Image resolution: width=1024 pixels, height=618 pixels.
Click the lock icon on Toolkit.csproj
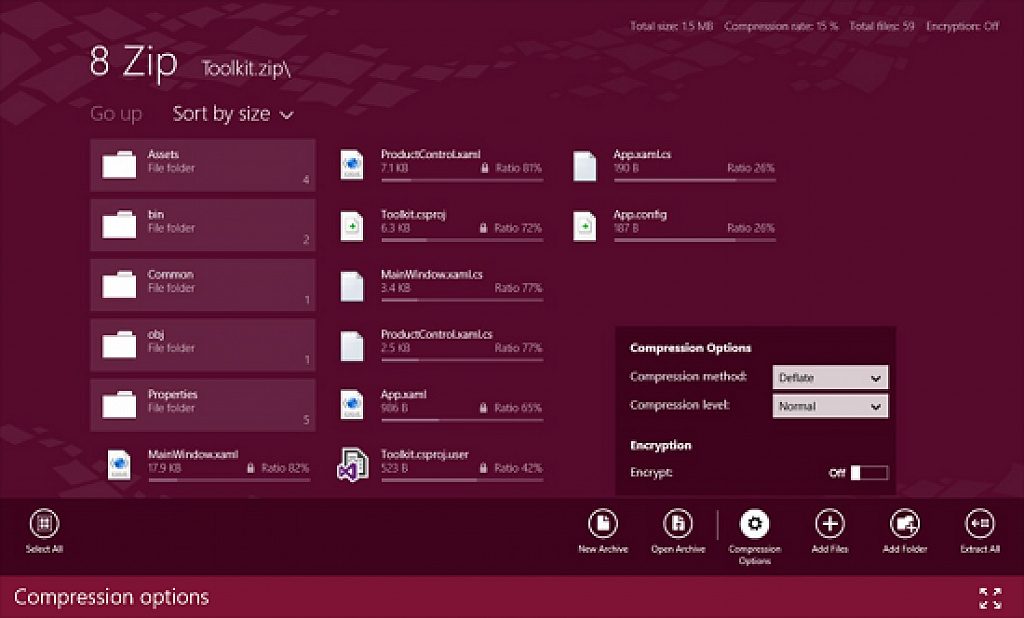483,228
